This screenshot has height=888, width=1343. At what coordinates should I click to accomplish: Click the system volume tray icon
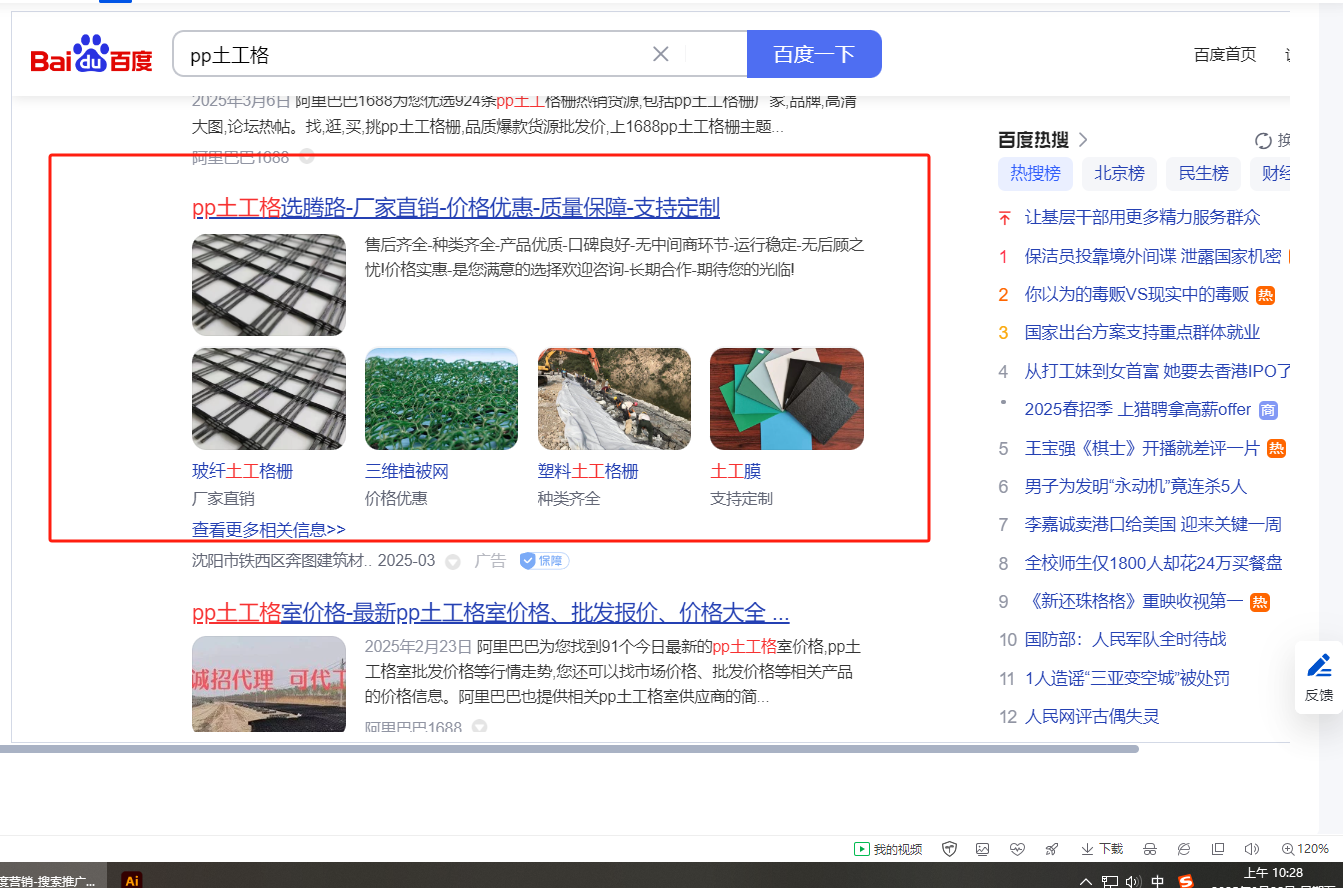point(1133,882)
